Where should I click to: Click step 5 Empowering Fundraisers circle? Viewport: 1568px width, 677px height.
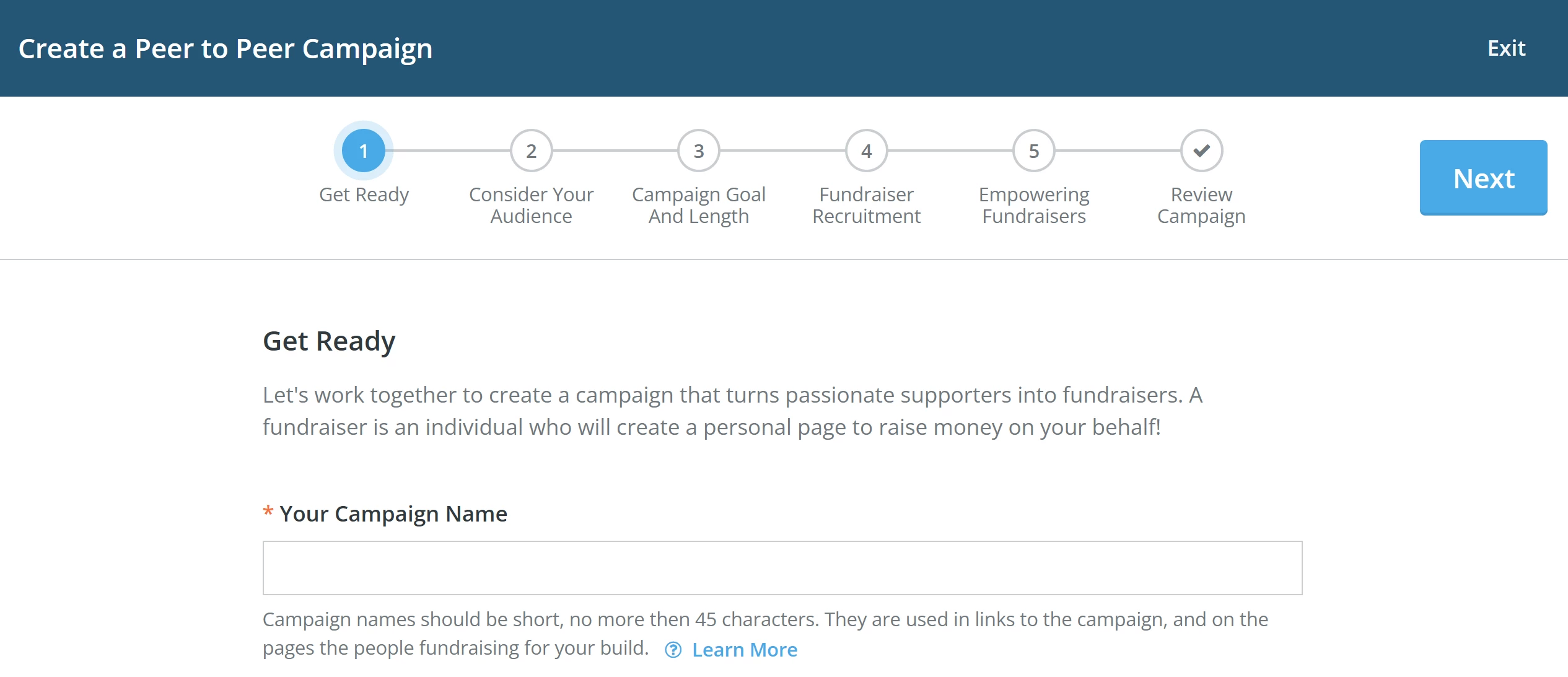[x=1033, y=150]
